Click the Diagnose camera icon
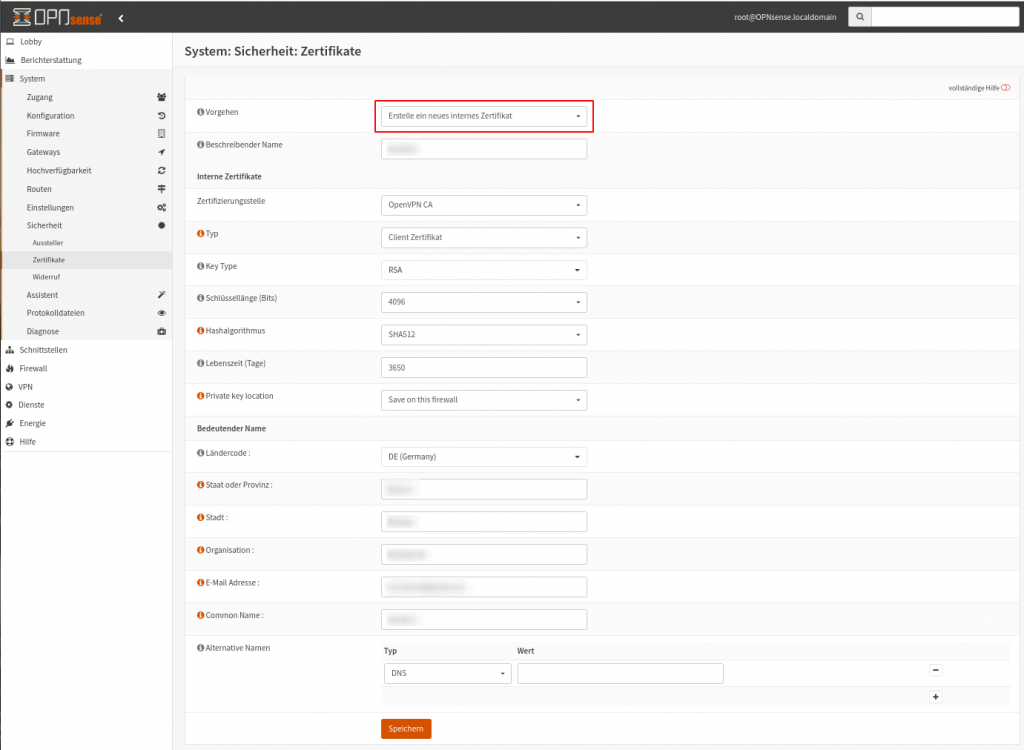 (159, 331)
